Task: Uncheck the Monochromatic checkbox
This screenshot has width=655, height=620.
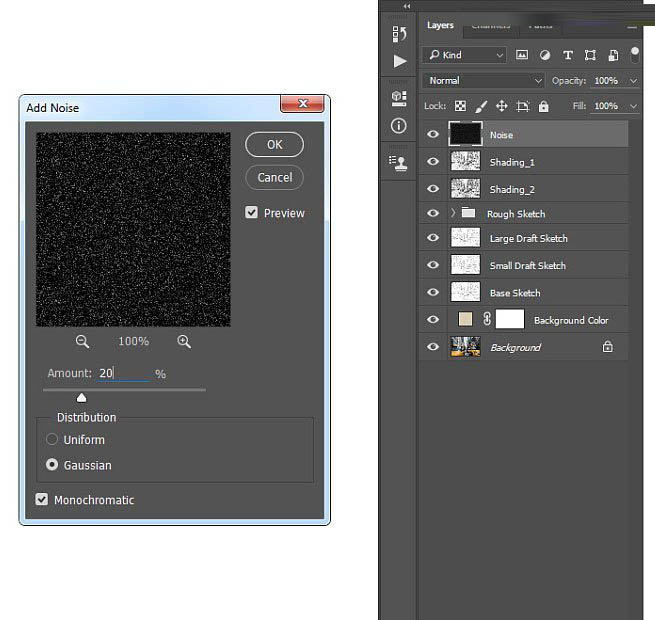Action: pyautogui.click(x=42, y=500)
